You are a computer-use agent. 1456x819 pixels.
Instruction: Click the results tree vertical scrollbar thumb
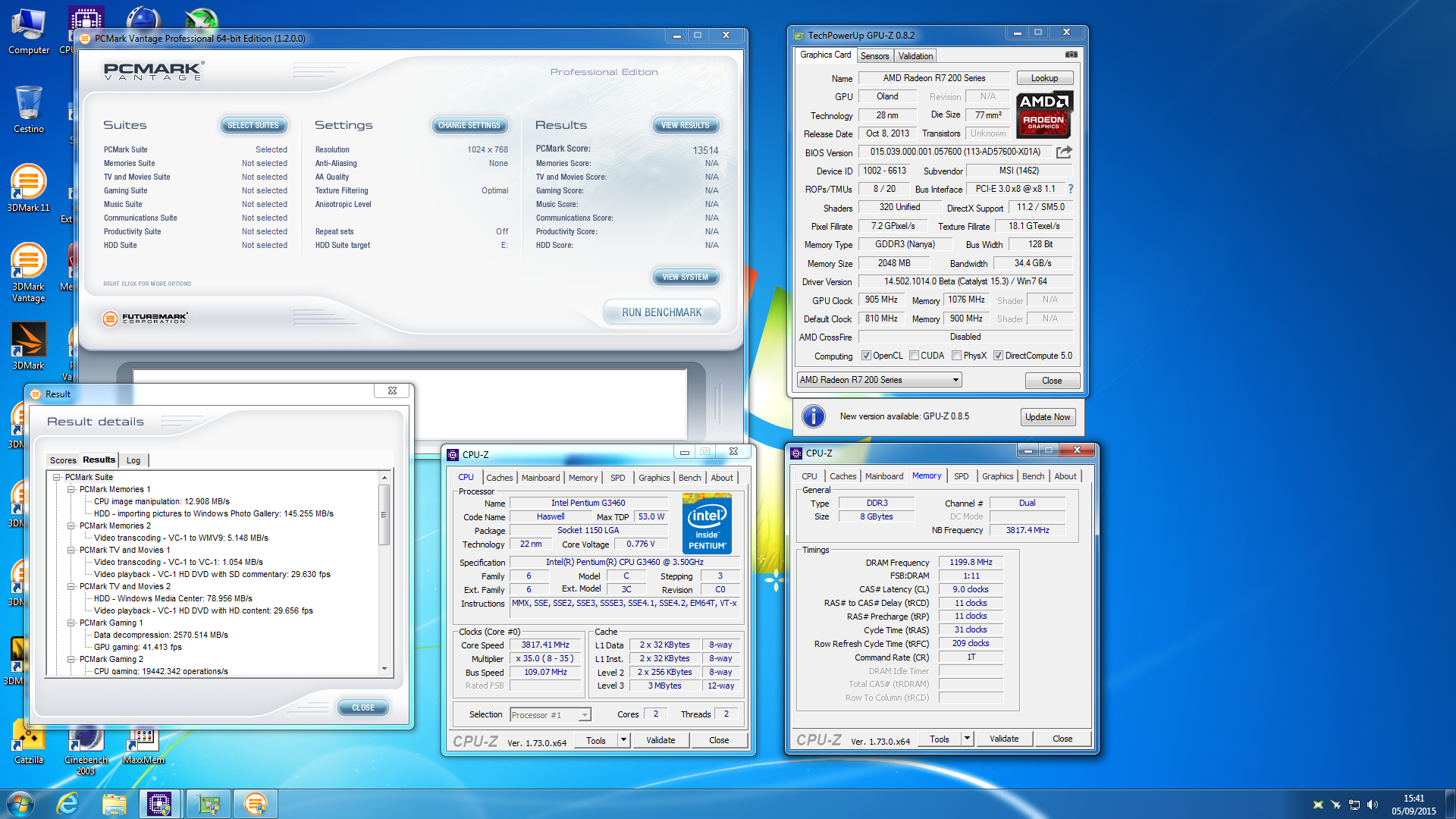coord(384,515)
